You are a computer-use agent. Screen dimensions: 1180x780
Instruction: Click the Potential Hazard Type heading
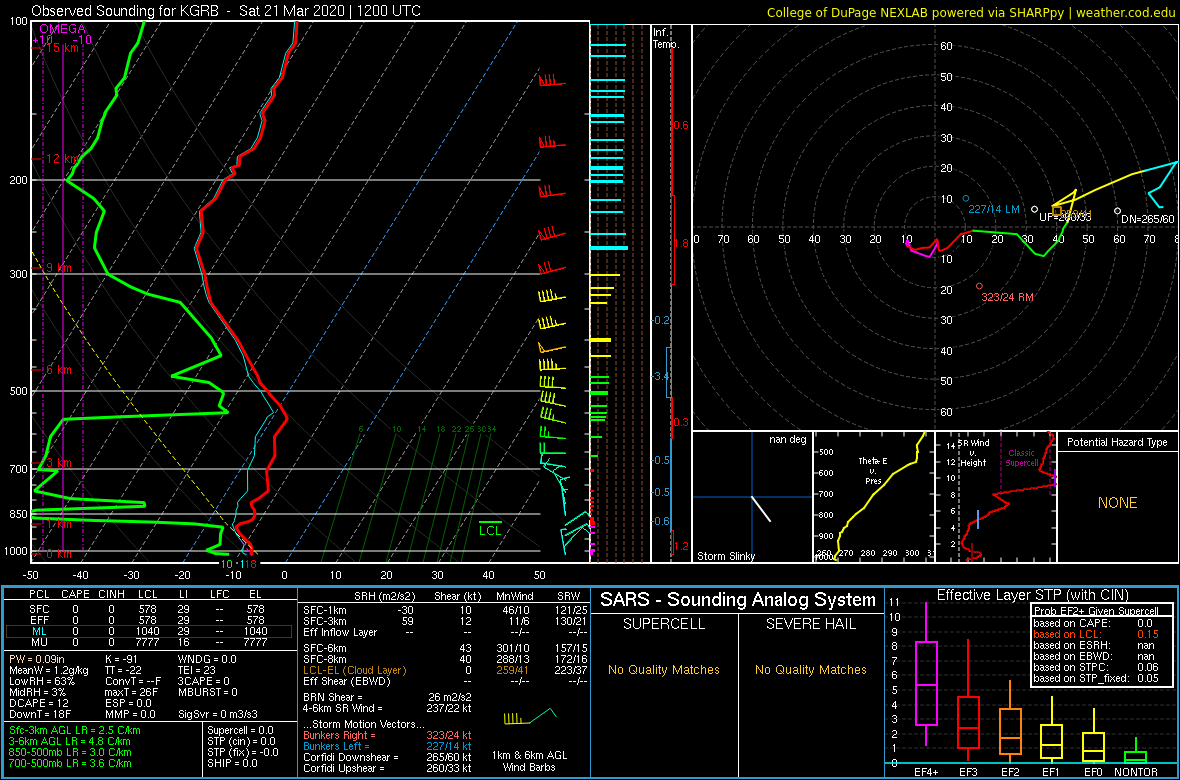click(x=1117, y=442)
